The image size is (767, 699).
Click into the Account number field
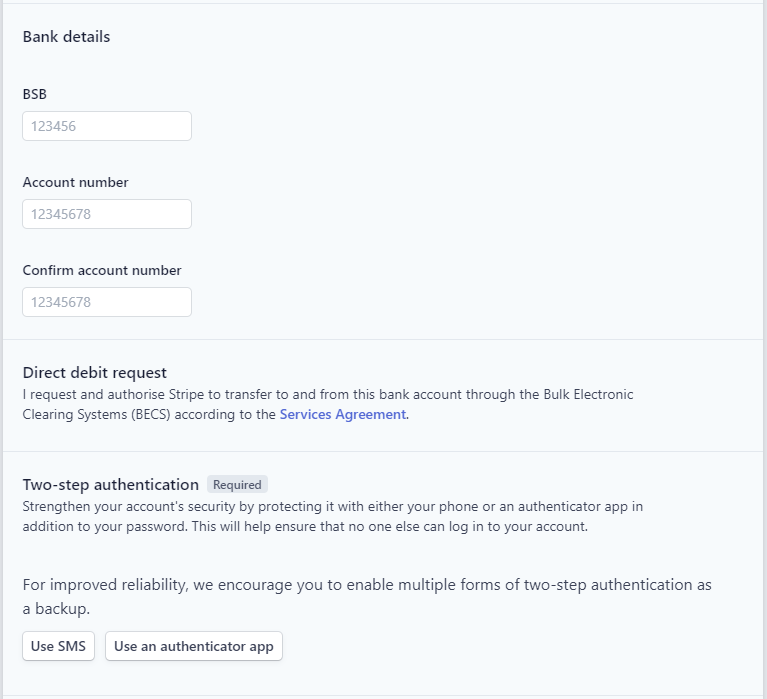coord(107,214)
